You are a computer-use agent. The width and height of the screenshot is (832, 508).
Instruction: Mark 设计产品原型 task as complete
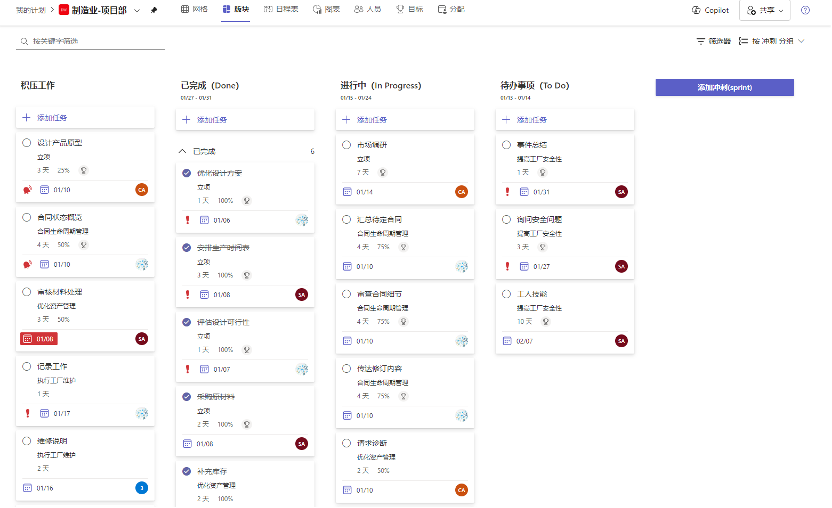(x=27, y=143)
